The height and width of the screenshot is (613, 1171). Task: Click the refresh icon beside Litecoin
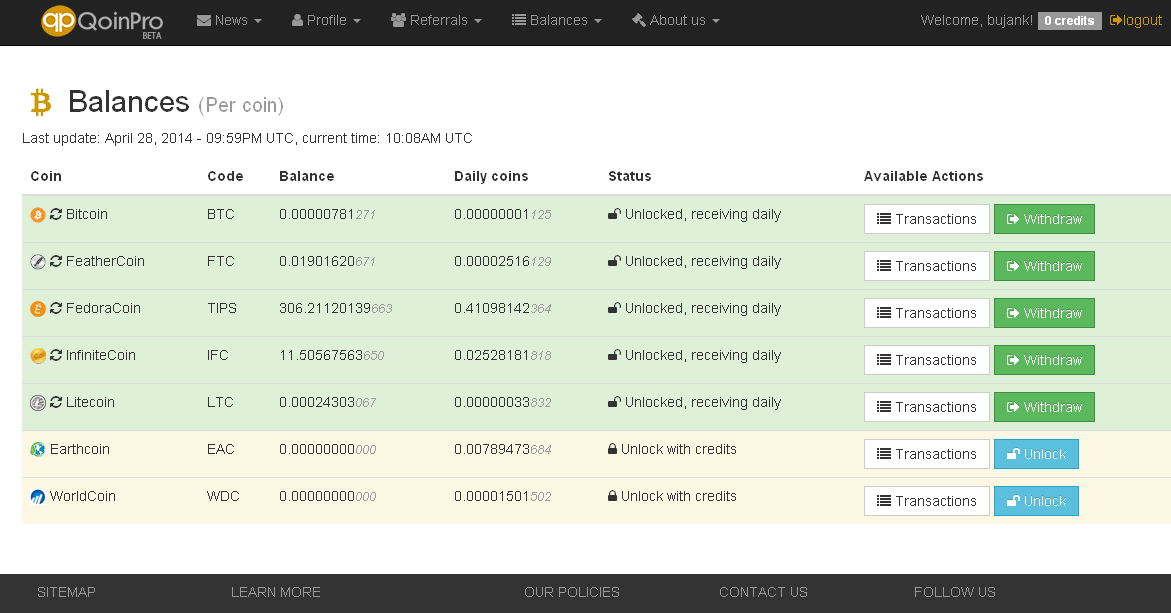point(56,402)
